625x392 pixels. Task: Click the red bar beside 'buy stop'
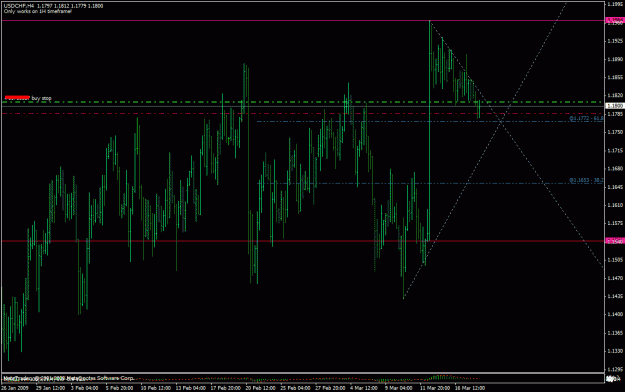click(17, 97)
